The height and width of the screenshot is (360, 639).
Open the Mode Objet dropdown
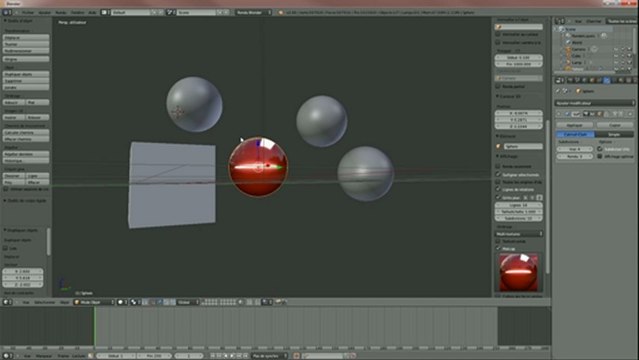(94, 302)
